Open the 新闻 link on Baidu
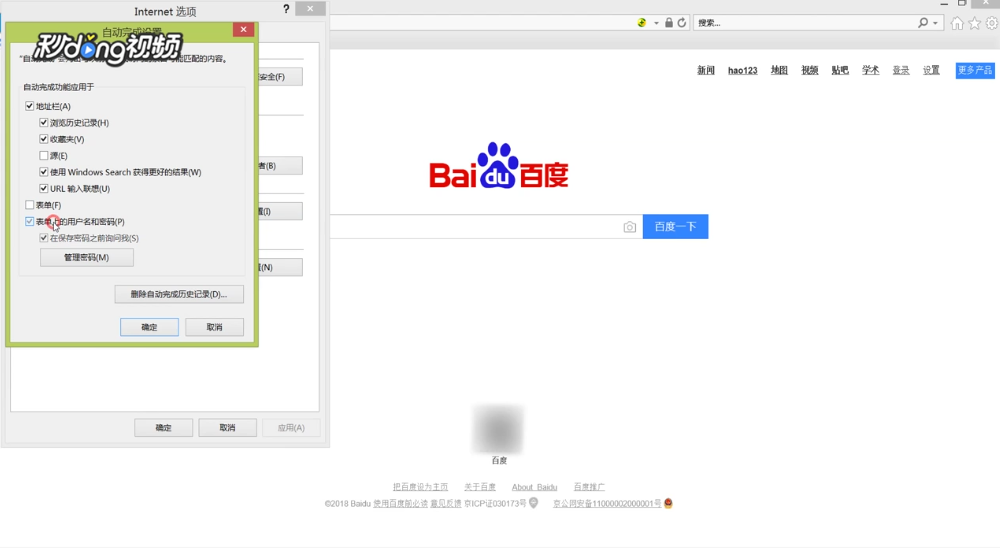Viewport: 1000px width, 548px height. 706,70
